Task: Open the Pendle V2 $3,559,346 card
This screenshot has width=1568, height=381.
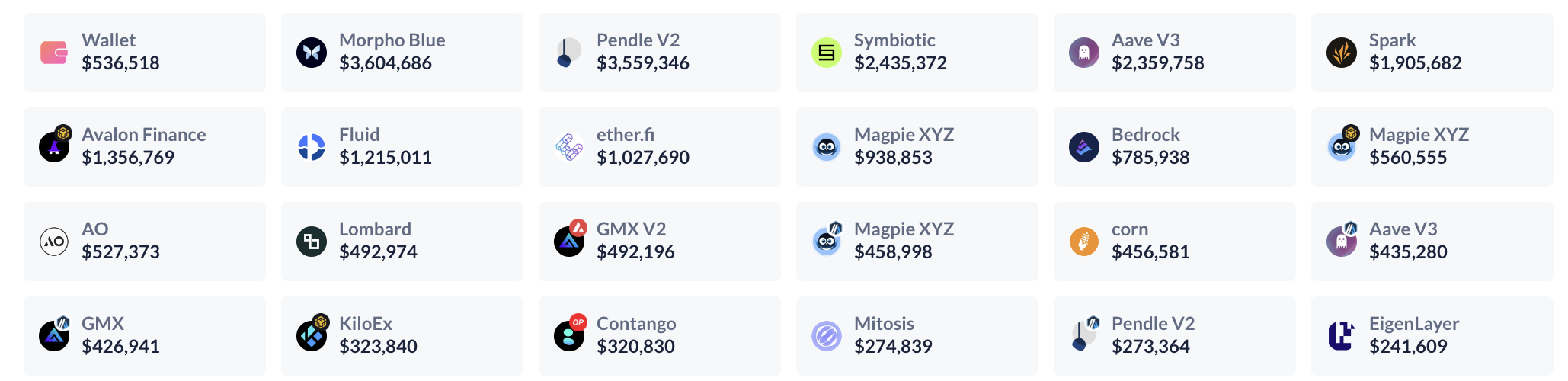Action: point(660,53)
